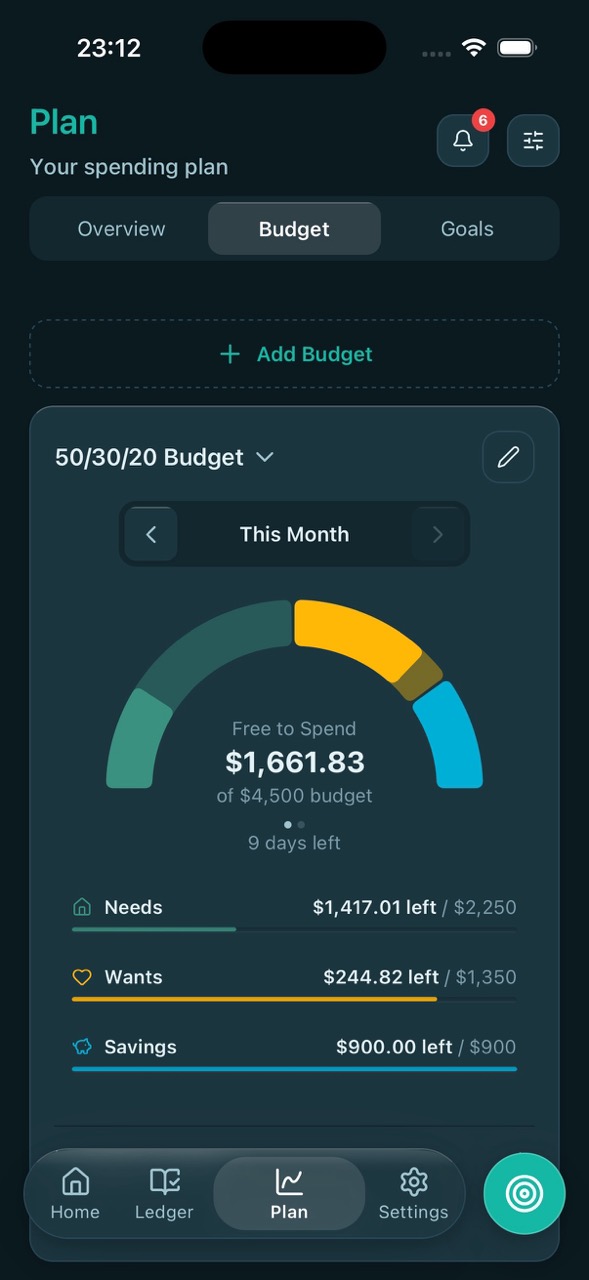Tap the teal target floating button
This screenshot has height=1280, width=589.
pyautogui.click(x=524, y=1193)
